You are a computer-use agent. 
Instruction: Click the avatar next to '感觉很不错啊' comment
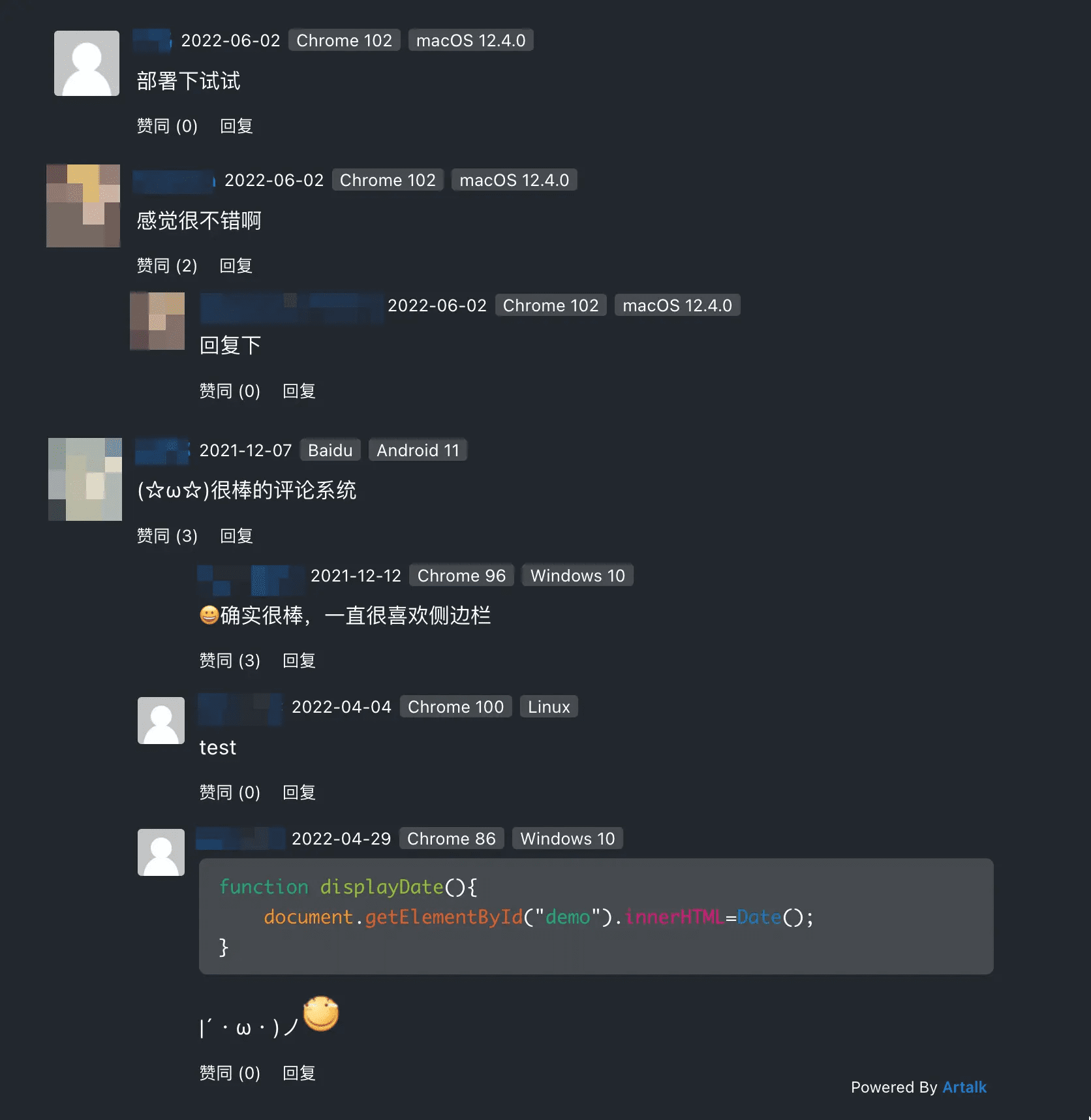click(84, 206)
